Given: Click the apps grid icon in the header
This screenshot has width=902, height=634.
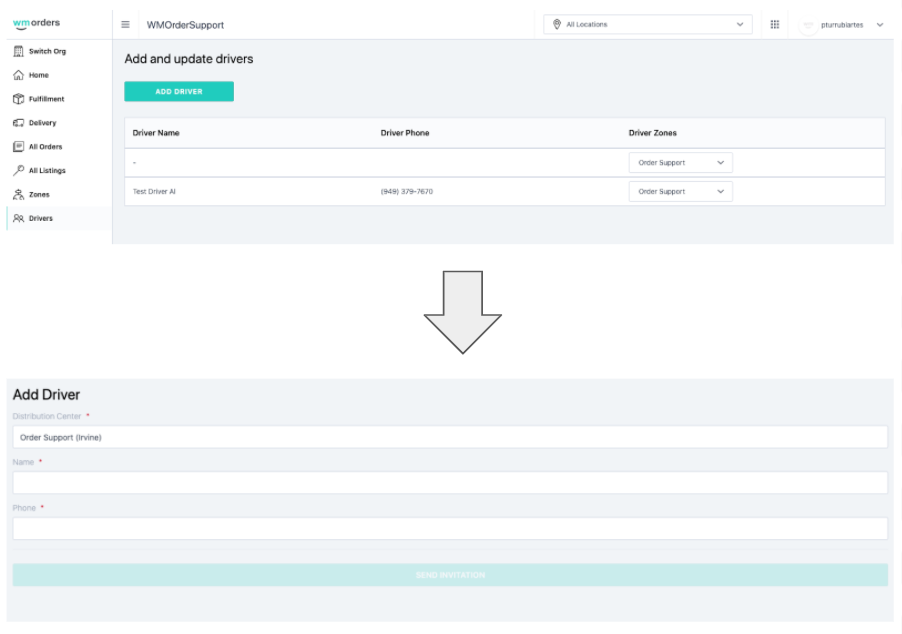Looking at the screenshot, I should (x=774, y=24).
